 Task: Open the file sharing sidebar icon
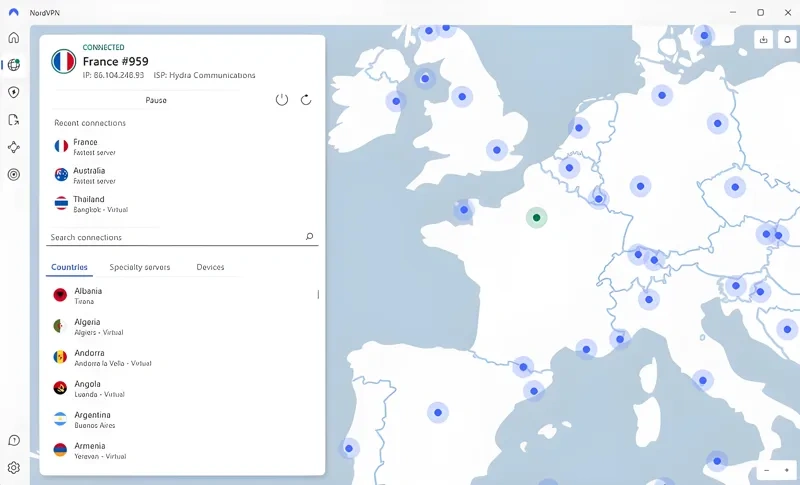pyautogui.click(x=14, y=120)
